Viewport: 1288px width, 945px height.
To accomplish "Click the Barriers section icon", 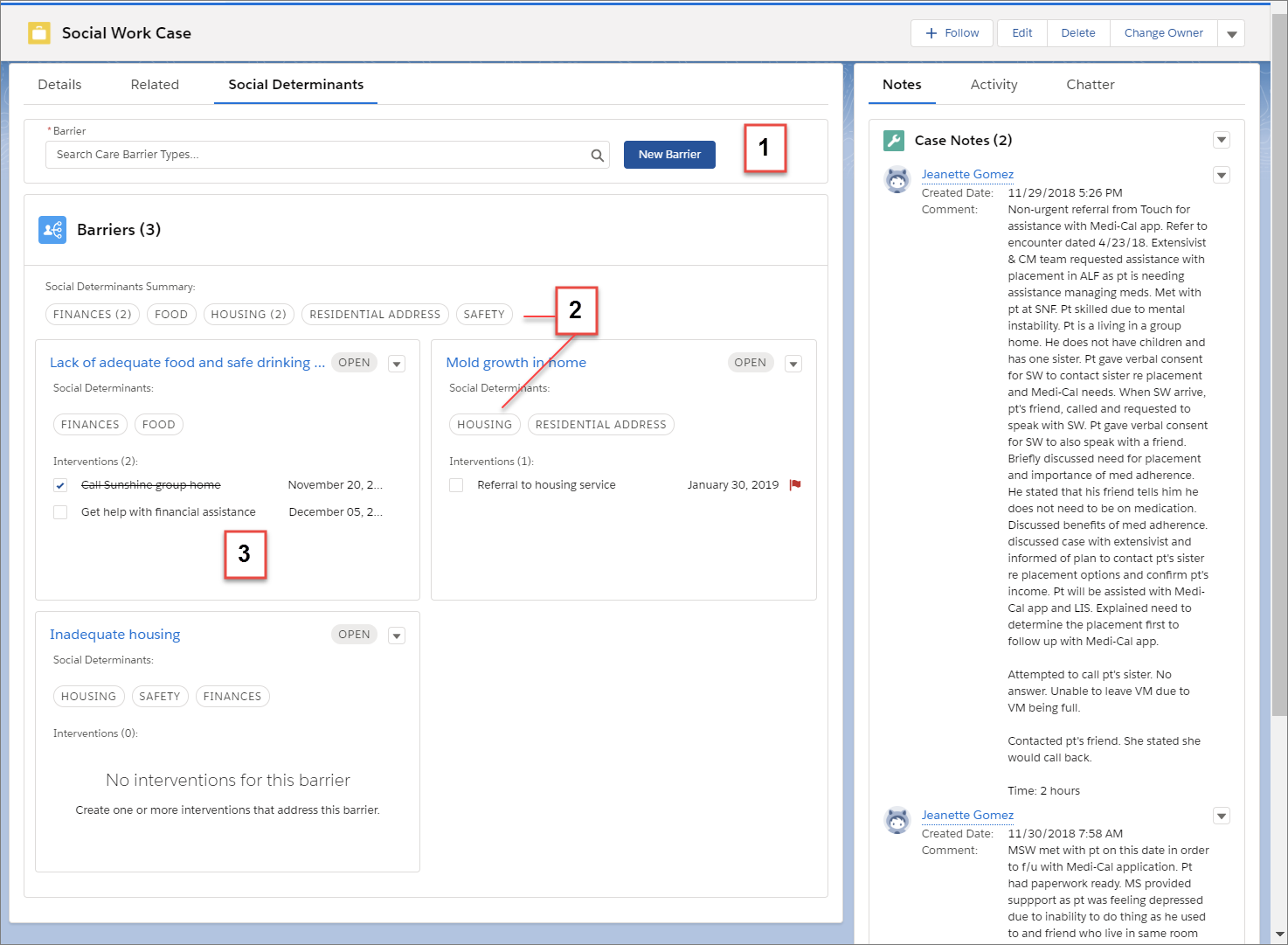I will pos(52,230).
